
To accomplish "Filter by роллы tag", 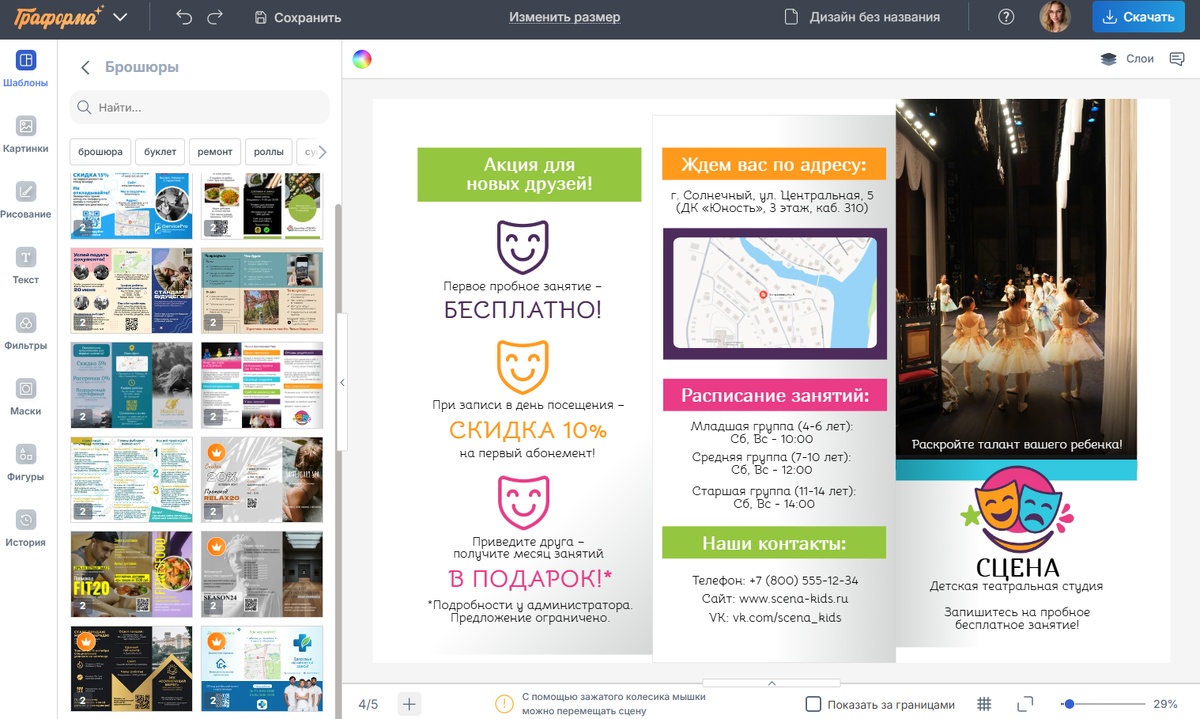I will pos(269,152).
